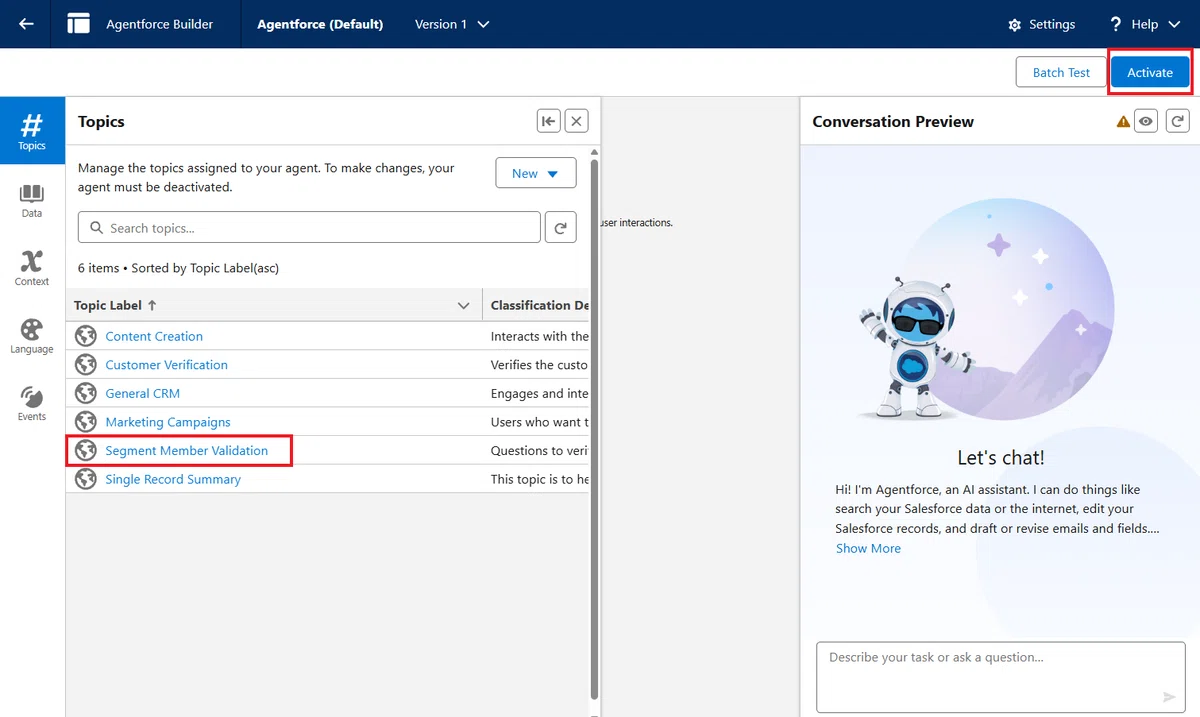Image resolution: width=1200 pixels, height=717 pixels.
Task: Refresh the topics list
Action: click(x=561, y=228)
